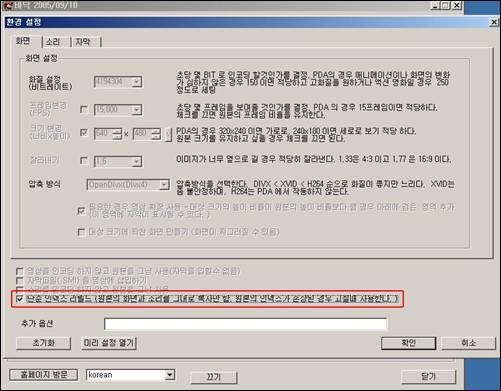The height and width of the screenshot is (391, 501).
Task: Confirm settings with the 확인 button
Action: click(x=408, y=343)
